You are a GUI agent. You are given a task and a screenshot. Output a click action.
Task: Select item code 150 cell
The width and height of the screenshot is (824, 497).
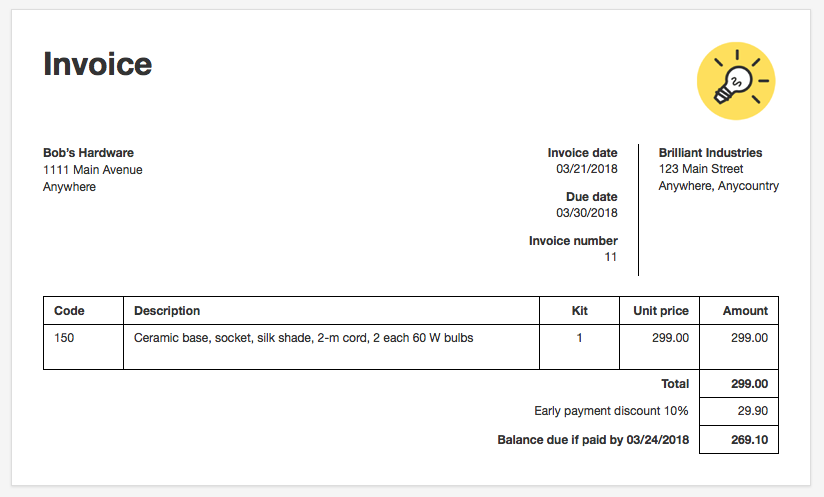click(84, 347)
